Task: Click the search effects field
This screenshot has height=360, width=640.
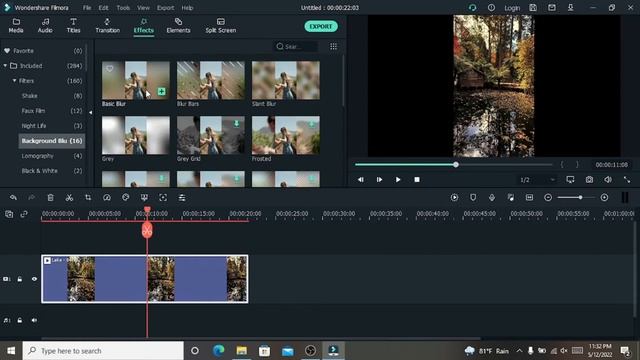Action: [296, 47]
